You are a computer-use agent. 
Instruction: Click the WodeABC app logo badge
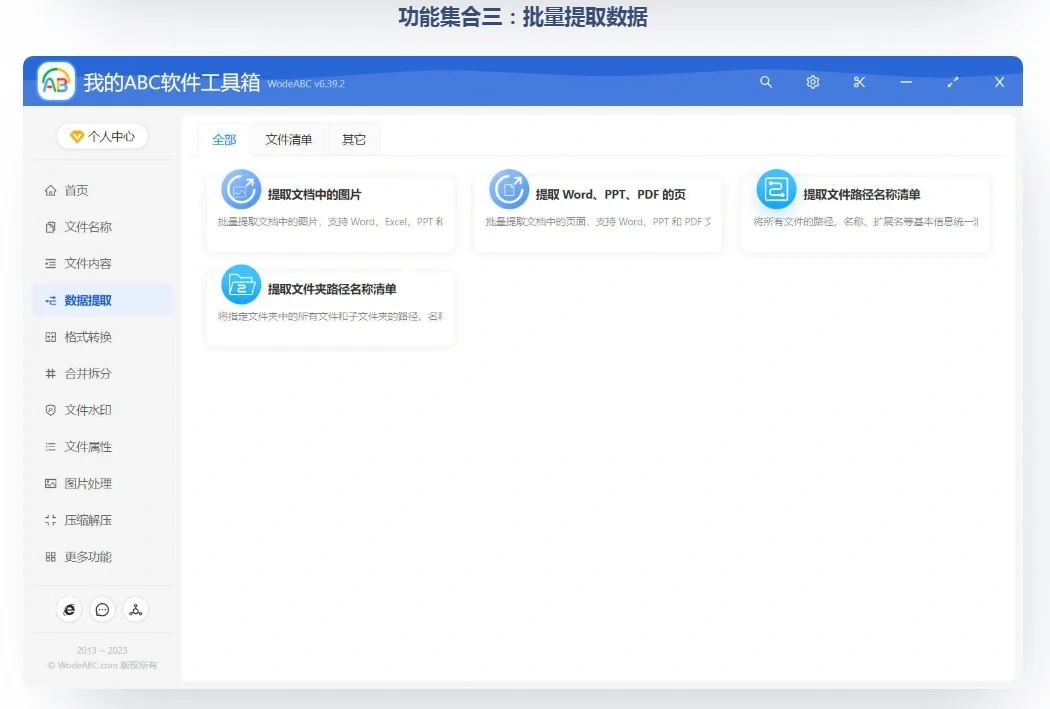55,80
